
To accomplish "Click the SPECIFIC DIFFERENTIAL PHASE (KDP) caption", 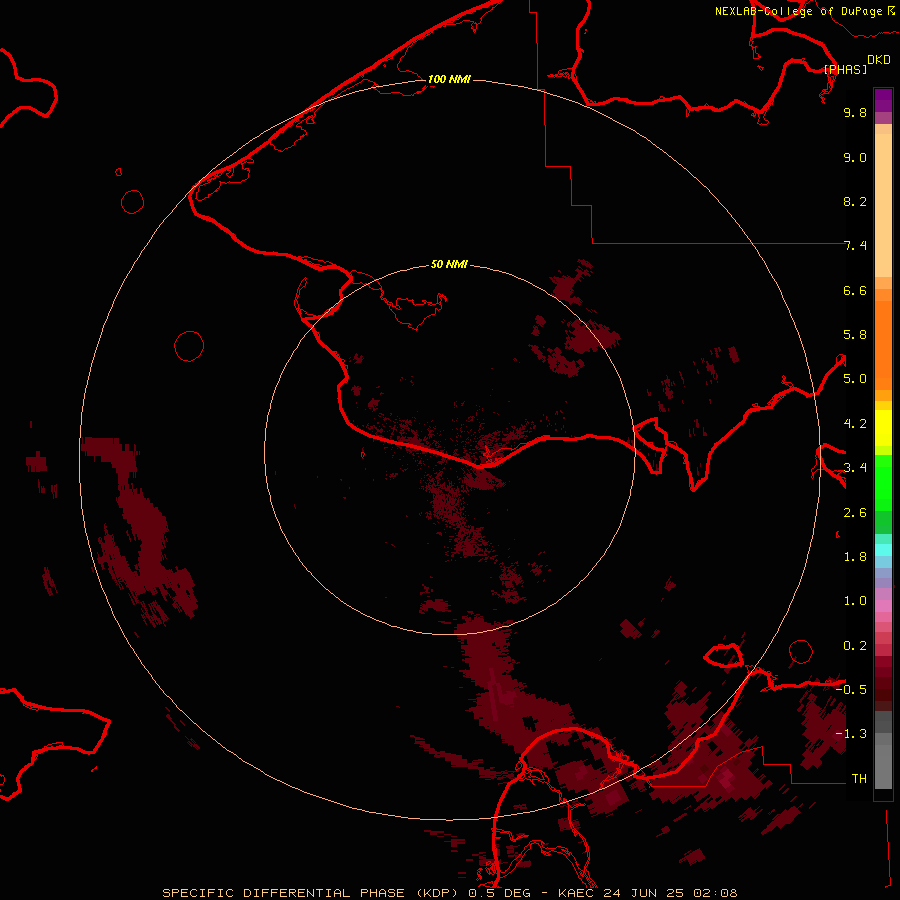I will coord(310,893).
